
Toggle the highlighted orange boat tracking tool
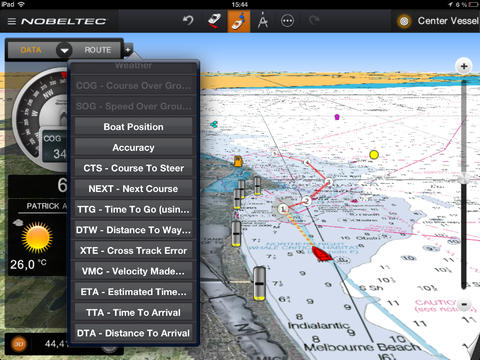click(x=239, y=21)
